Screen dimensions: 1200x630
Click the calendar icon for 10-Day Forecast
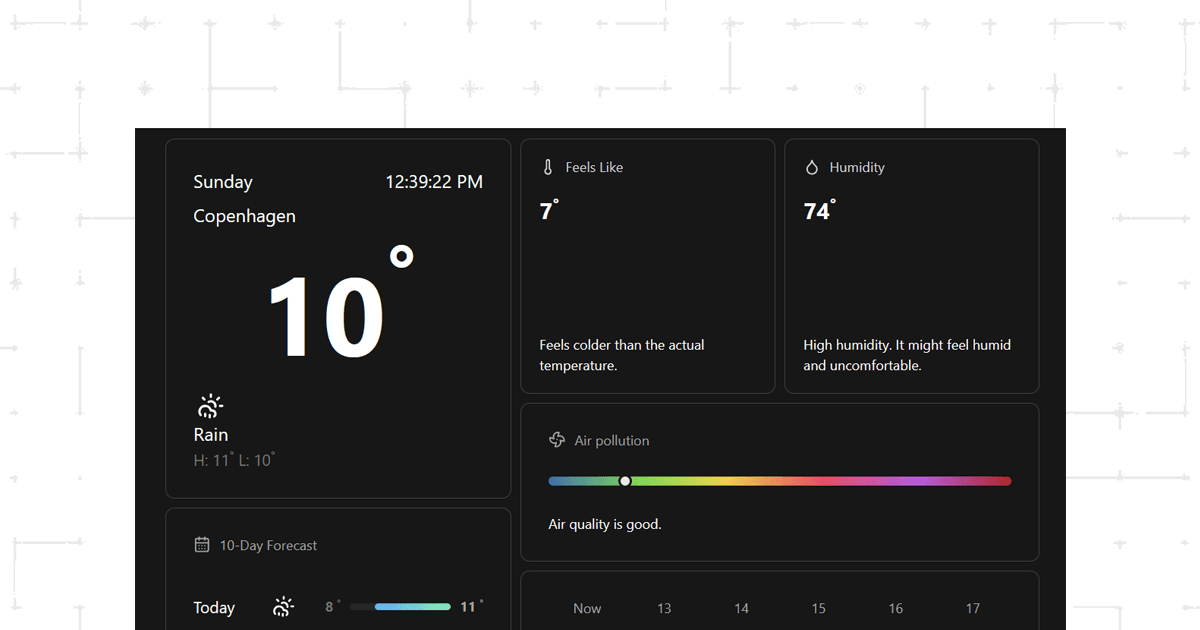[202, 545]
